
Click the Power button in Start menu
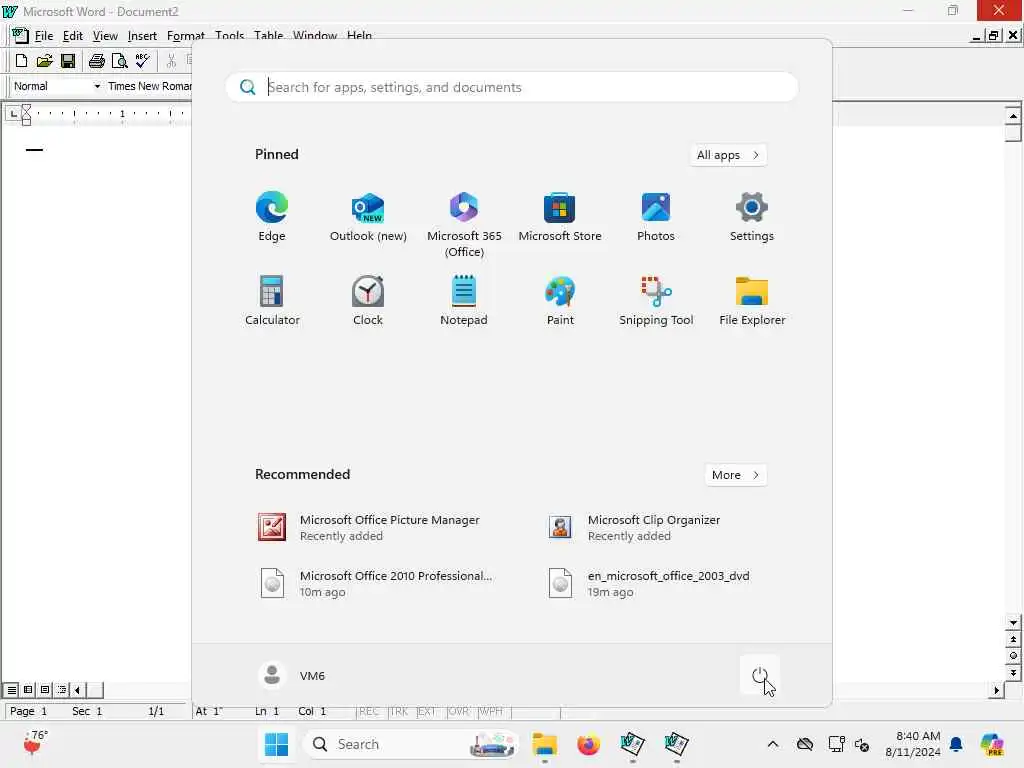pyautogui.click(x=759, y=675)
